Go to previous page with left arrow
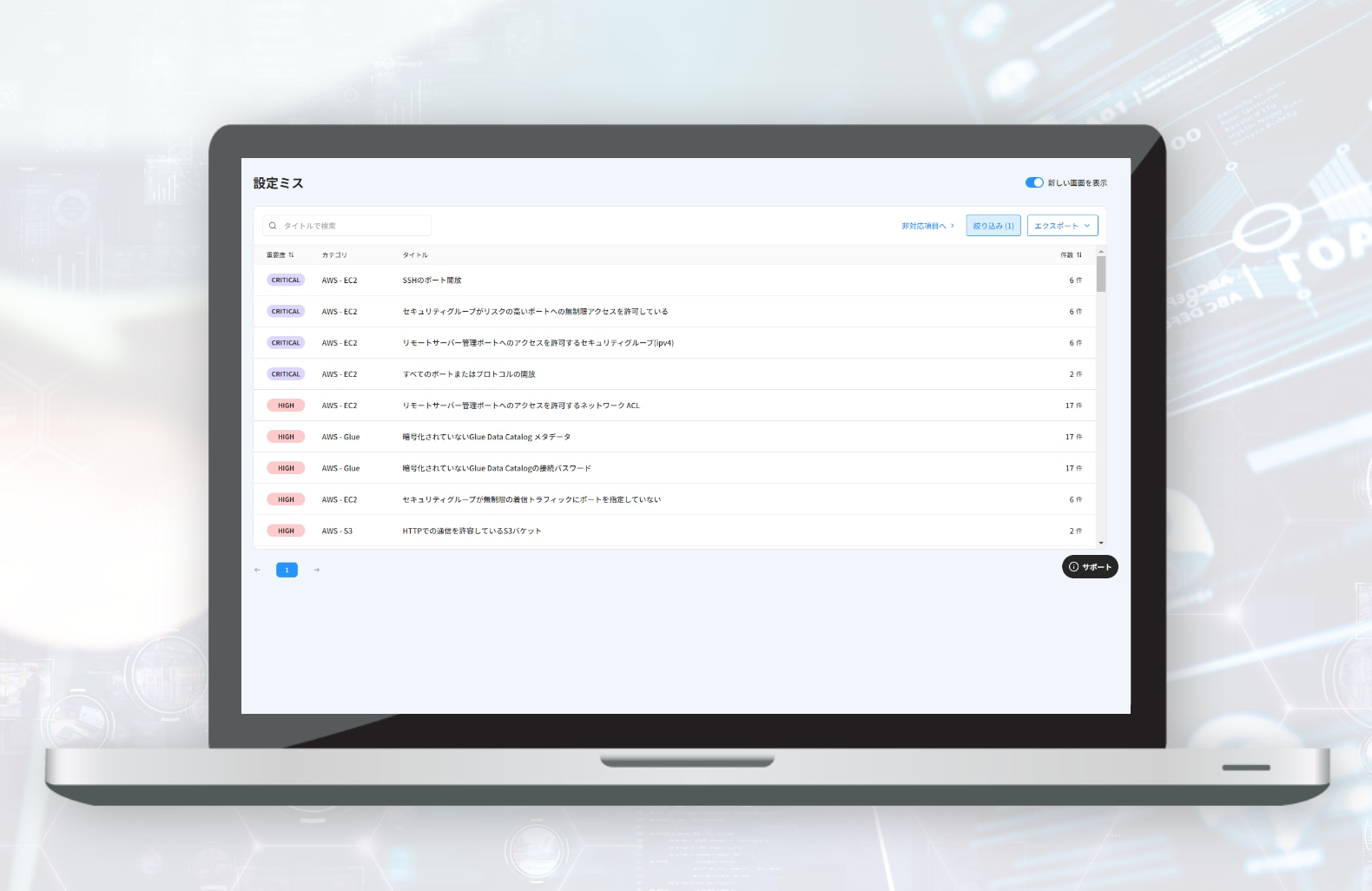 pyautogui.click(x=257, y=570)
